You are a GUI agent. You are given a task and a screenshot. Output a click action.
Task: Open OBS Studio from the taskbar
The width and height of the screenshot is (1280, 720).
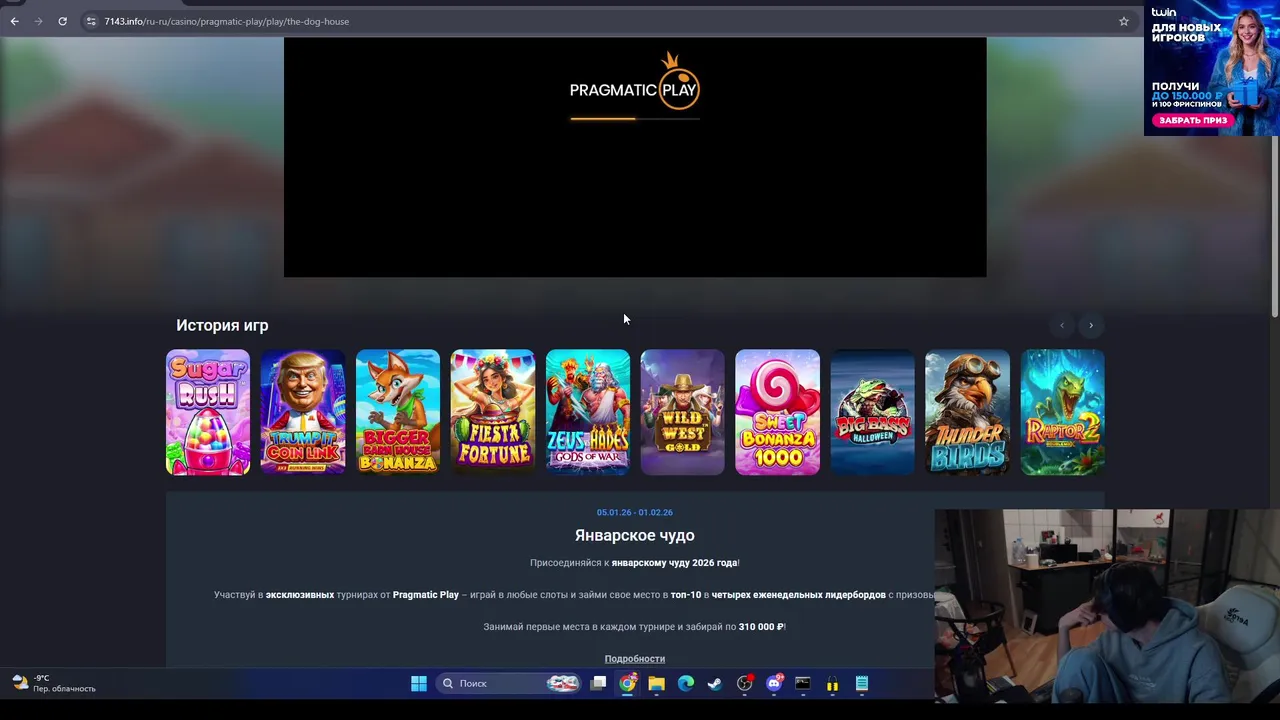(744, 684)
